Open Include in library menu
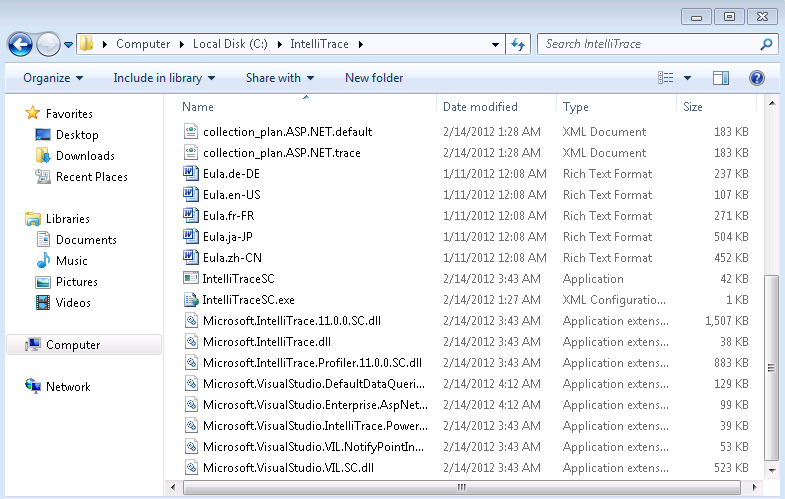785x499 pixels. pos(164,78)
